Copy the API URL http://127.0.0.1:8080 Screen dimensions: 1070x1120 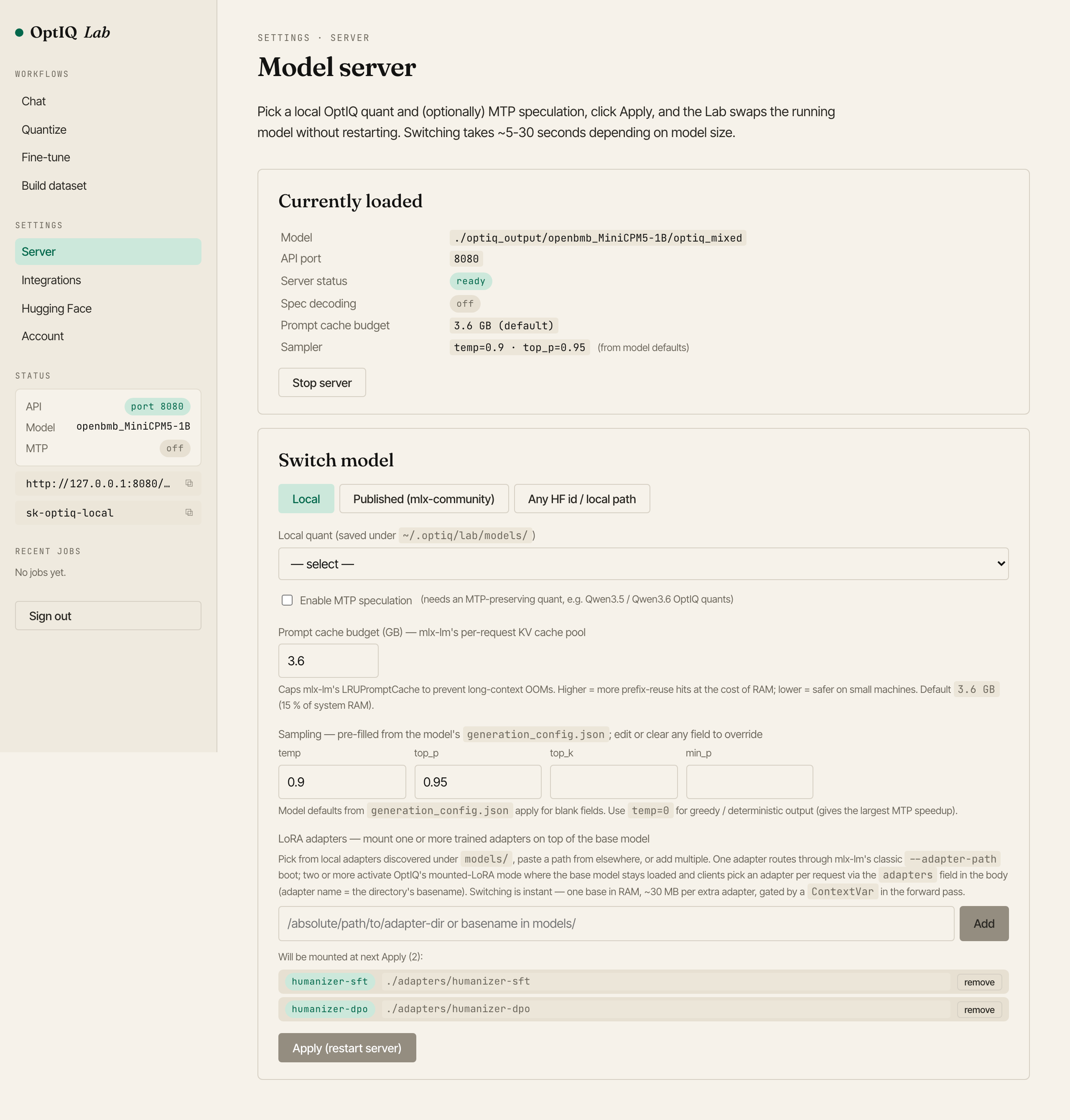click(189, 483)
